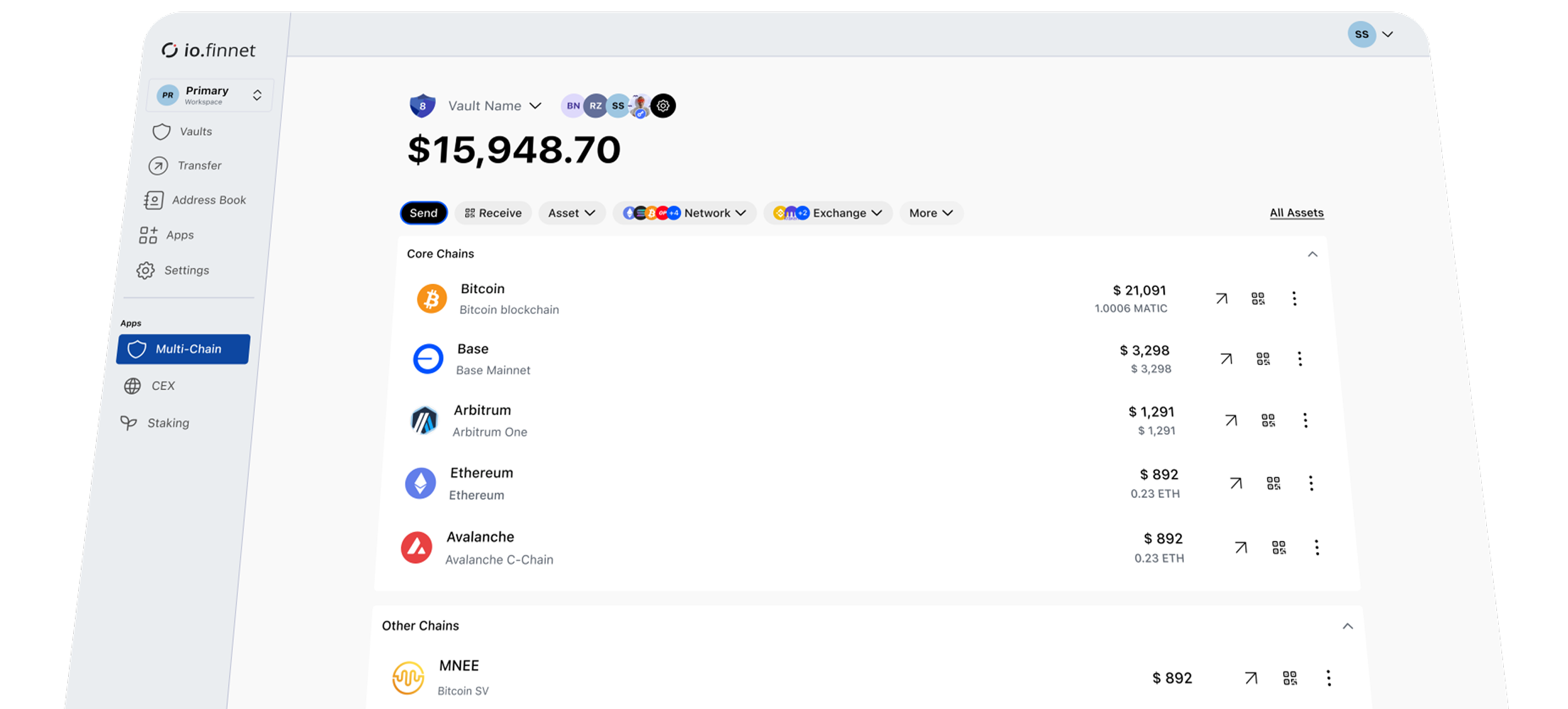Open the Vault Name dropdown

point(494,106)
